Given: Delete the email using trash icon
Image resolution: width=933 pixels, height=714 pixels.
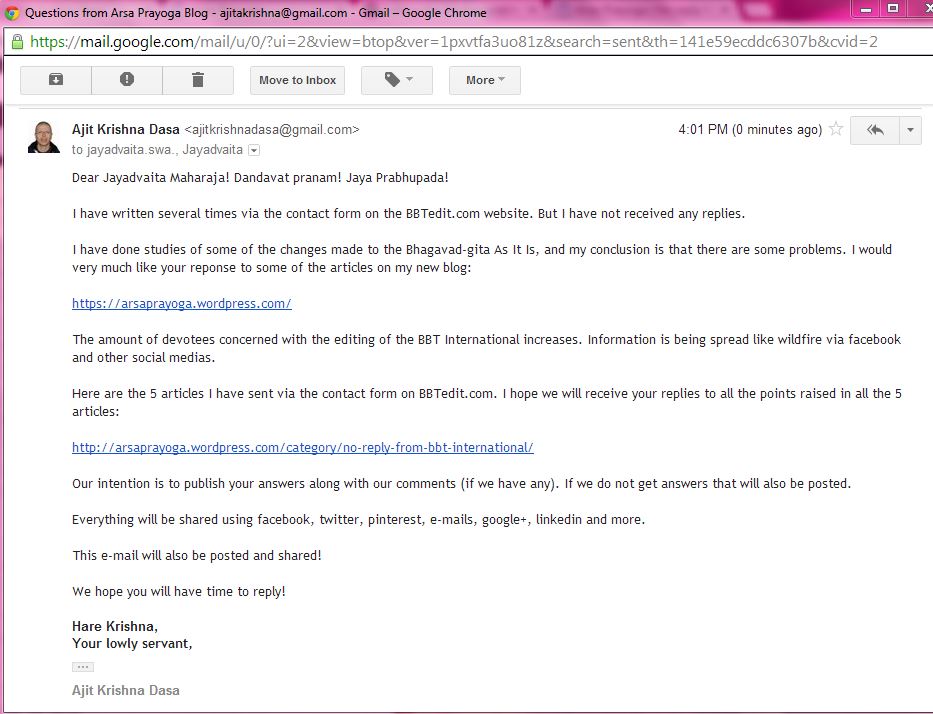Looking at the screenshot, I should 198,80.
